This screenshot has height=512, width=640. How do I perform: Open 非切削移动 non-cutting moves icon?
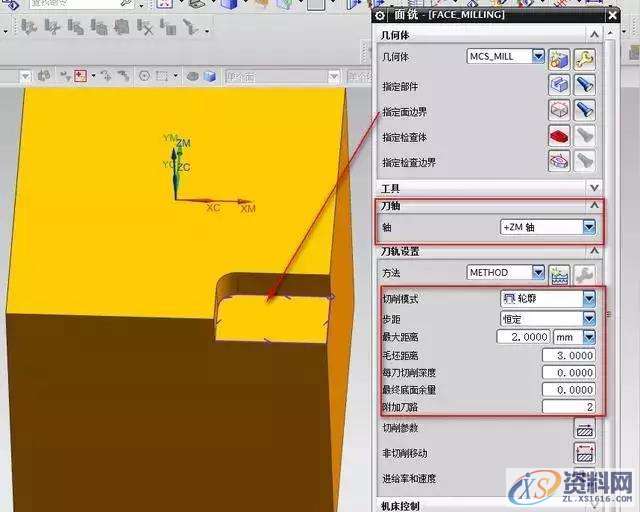[584, 453]
